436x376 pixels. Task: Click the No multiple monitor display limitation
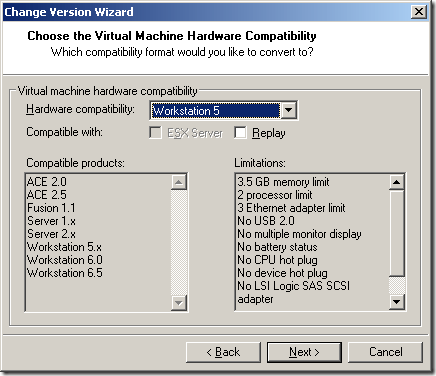[x=299, y=234]
